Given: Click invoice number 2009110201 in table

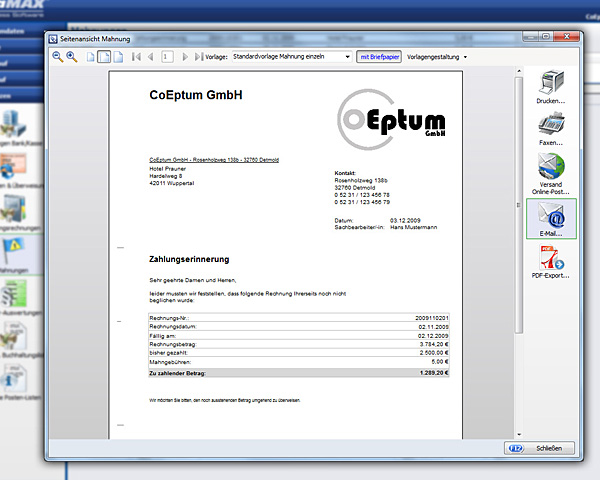Looking at the screenshot, I should coord(432,318).
